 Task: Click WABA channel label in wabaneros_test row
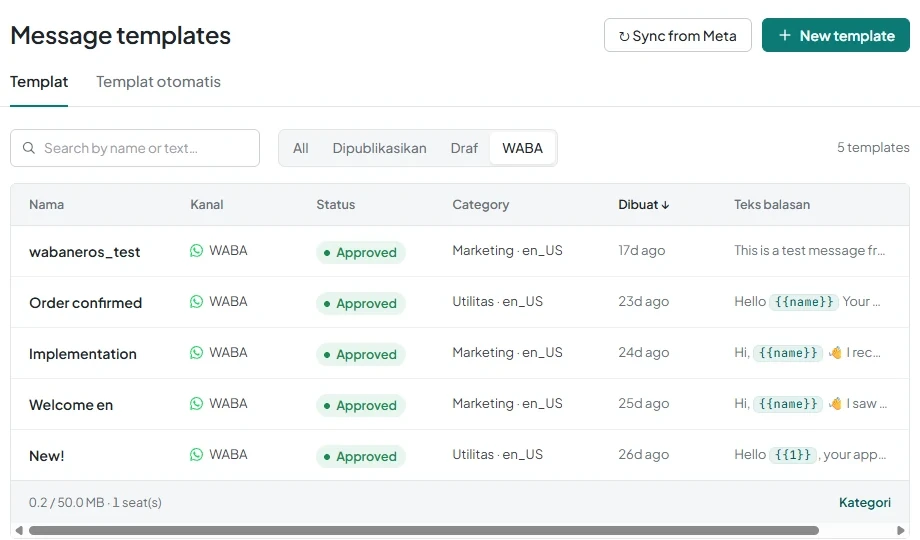(x=228, y=251)
